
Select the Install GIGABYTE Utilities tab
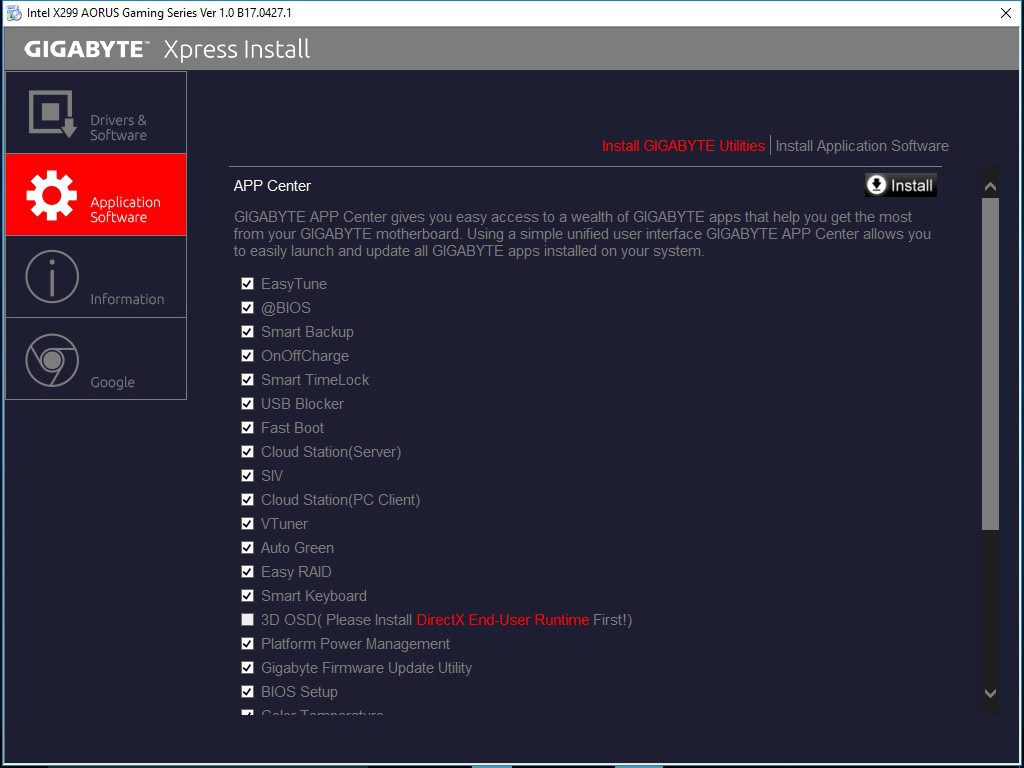[x=683, y=146]
